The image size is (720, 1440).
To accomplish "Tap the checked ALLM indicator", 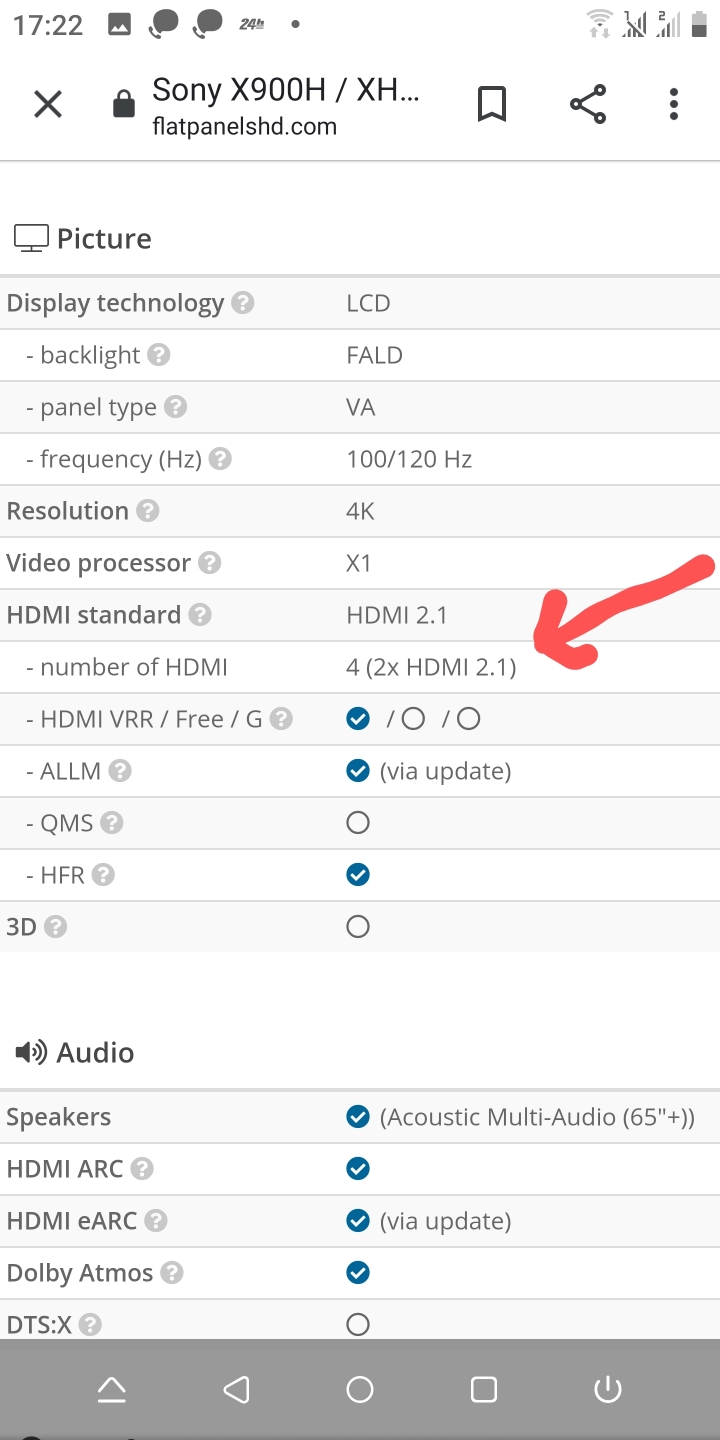I will [358, 771].
